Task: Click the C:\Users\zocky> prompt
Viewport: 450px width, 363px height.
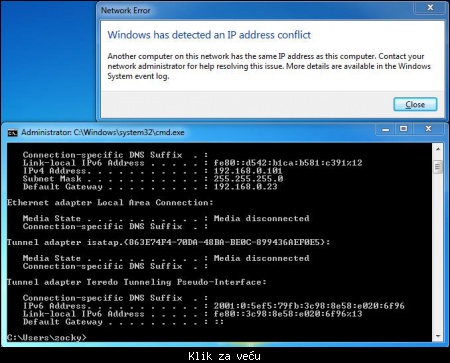Action: click(x=47, y=338)
